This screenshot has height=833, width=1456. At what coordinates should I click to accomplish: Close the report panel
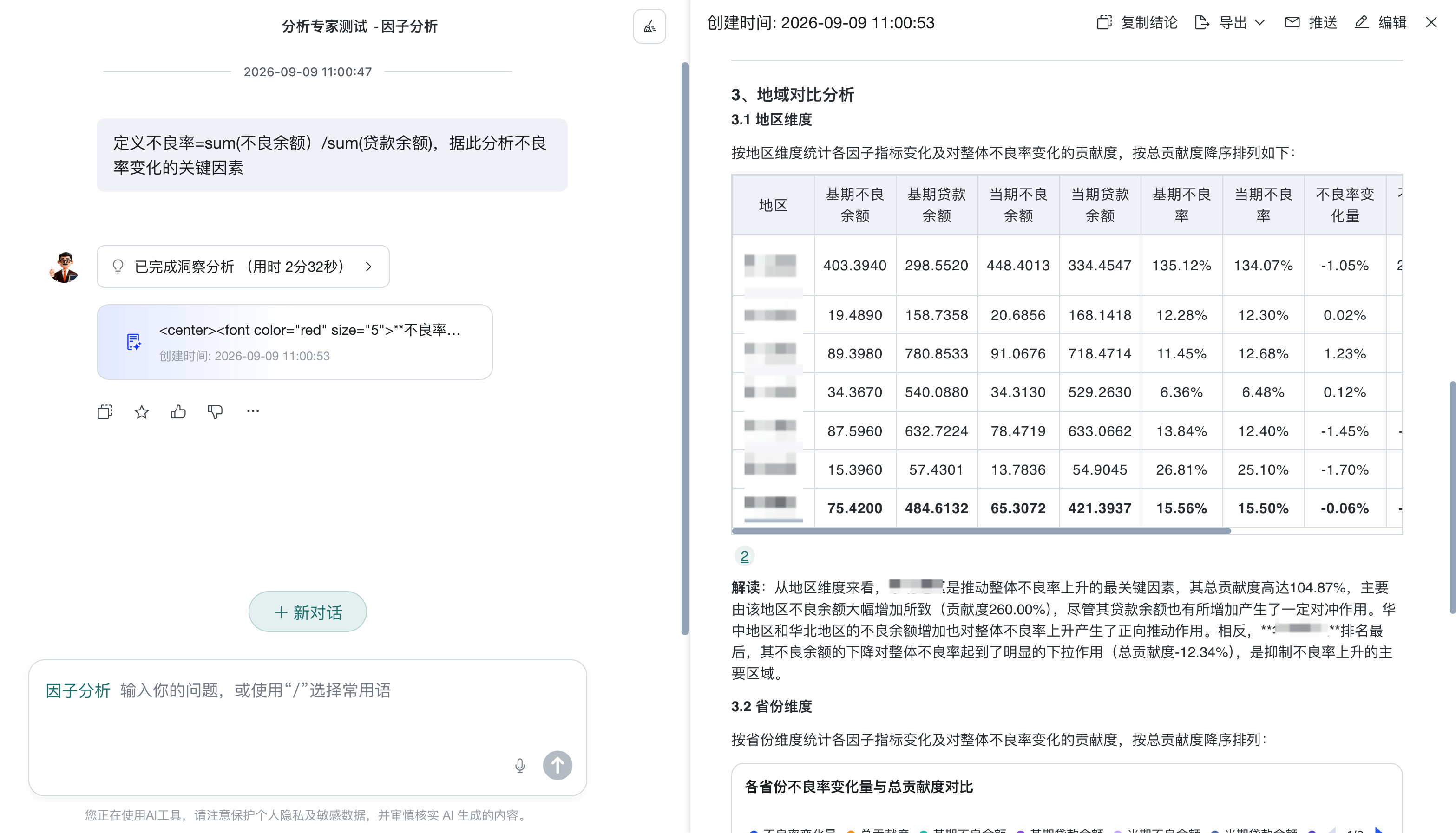click(x=1431, y=22)
